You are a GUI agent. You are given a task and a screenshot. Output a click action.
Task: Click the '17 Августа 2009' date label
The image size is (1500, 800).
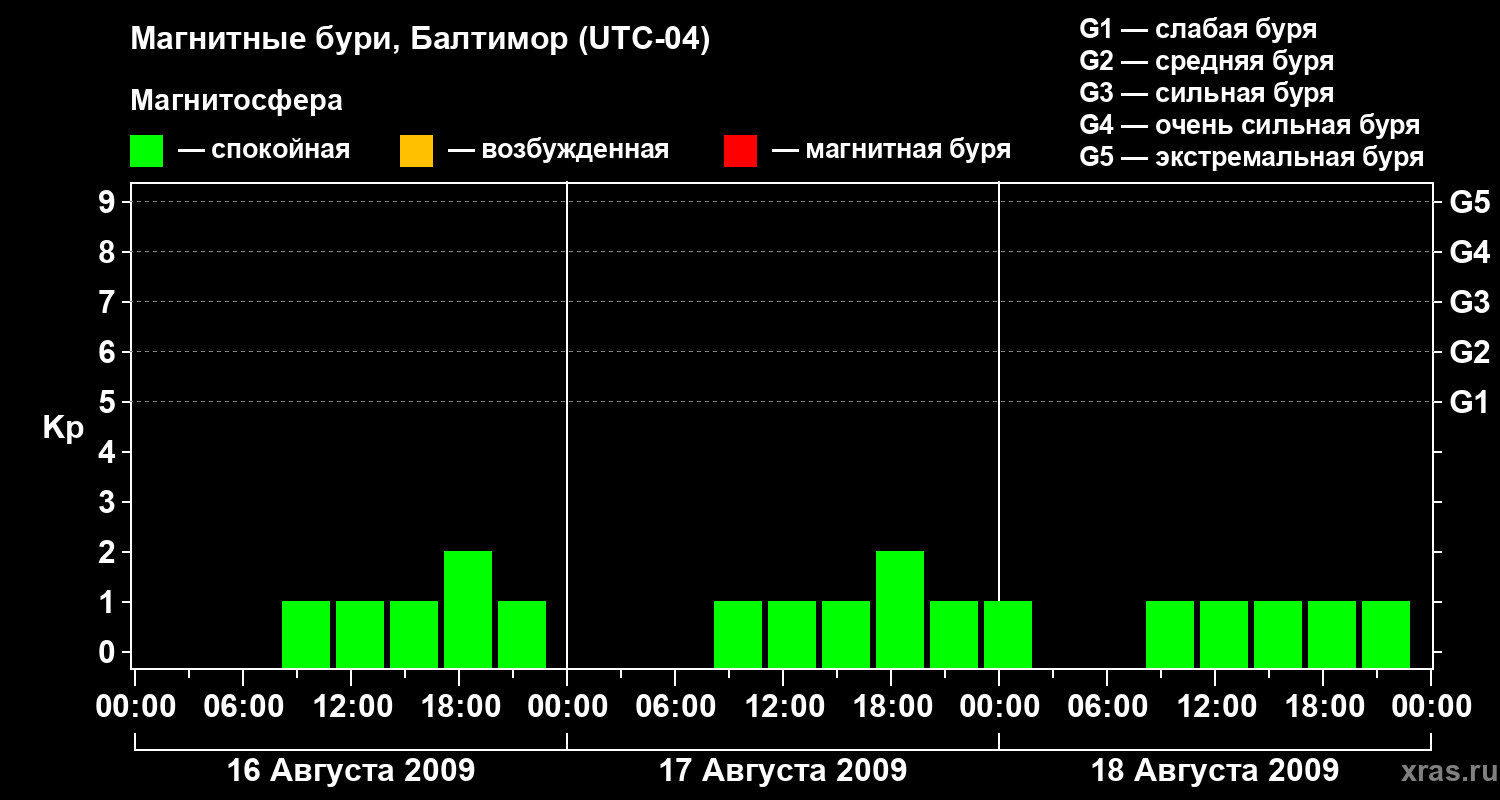point(783,770)
